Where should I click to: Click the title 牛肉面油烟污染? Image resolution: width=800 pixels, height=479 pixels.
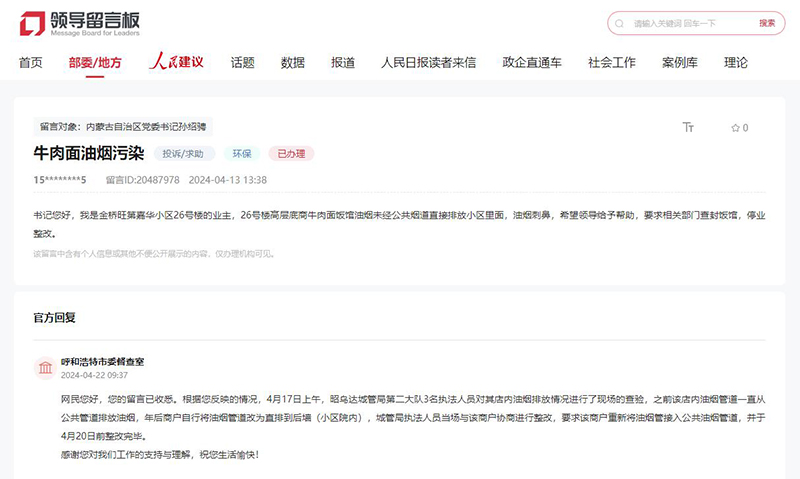tap(89, 153)
